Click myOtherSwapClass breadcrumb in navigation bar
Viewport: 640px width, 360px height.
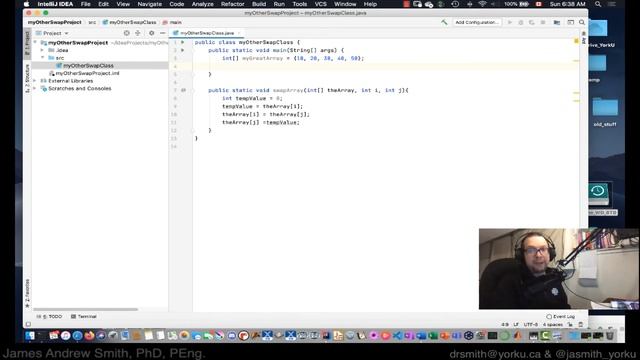tap(129, 22)
